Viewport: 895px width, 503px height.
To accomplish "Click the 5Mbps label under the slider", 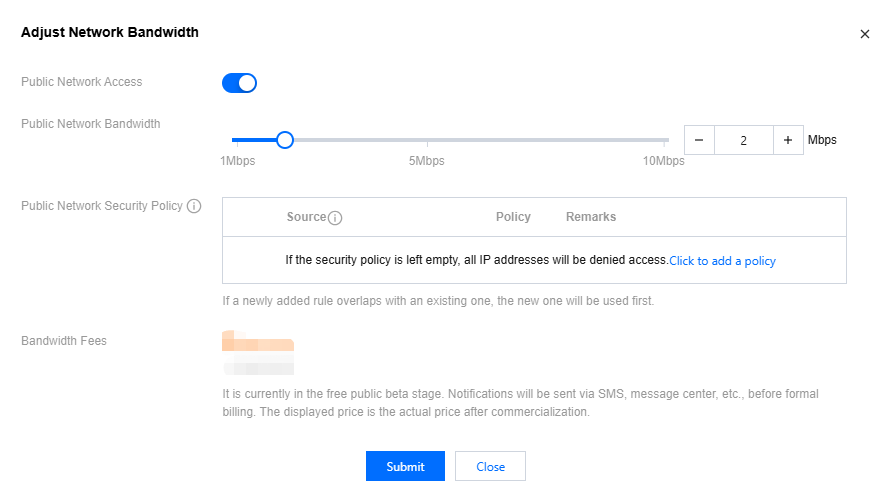I will (427, 161).
